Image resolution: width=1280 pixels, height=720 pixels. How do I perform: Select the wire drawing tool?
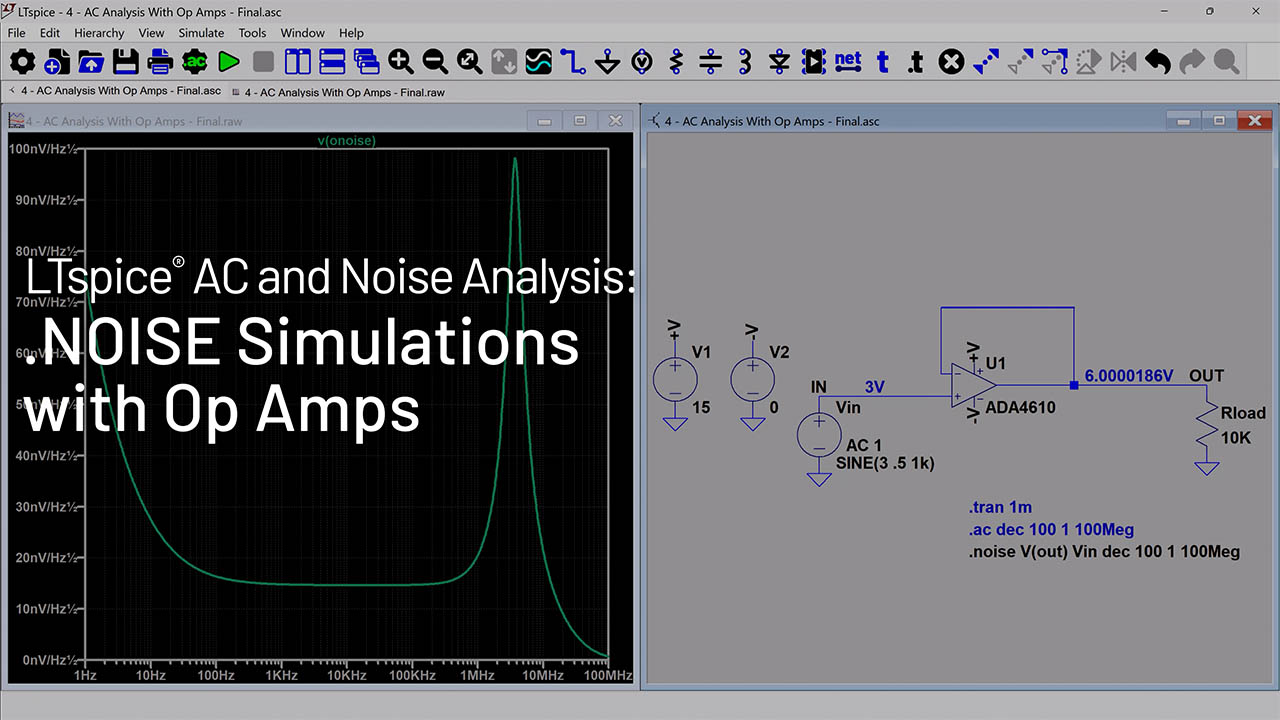point(573,62)
